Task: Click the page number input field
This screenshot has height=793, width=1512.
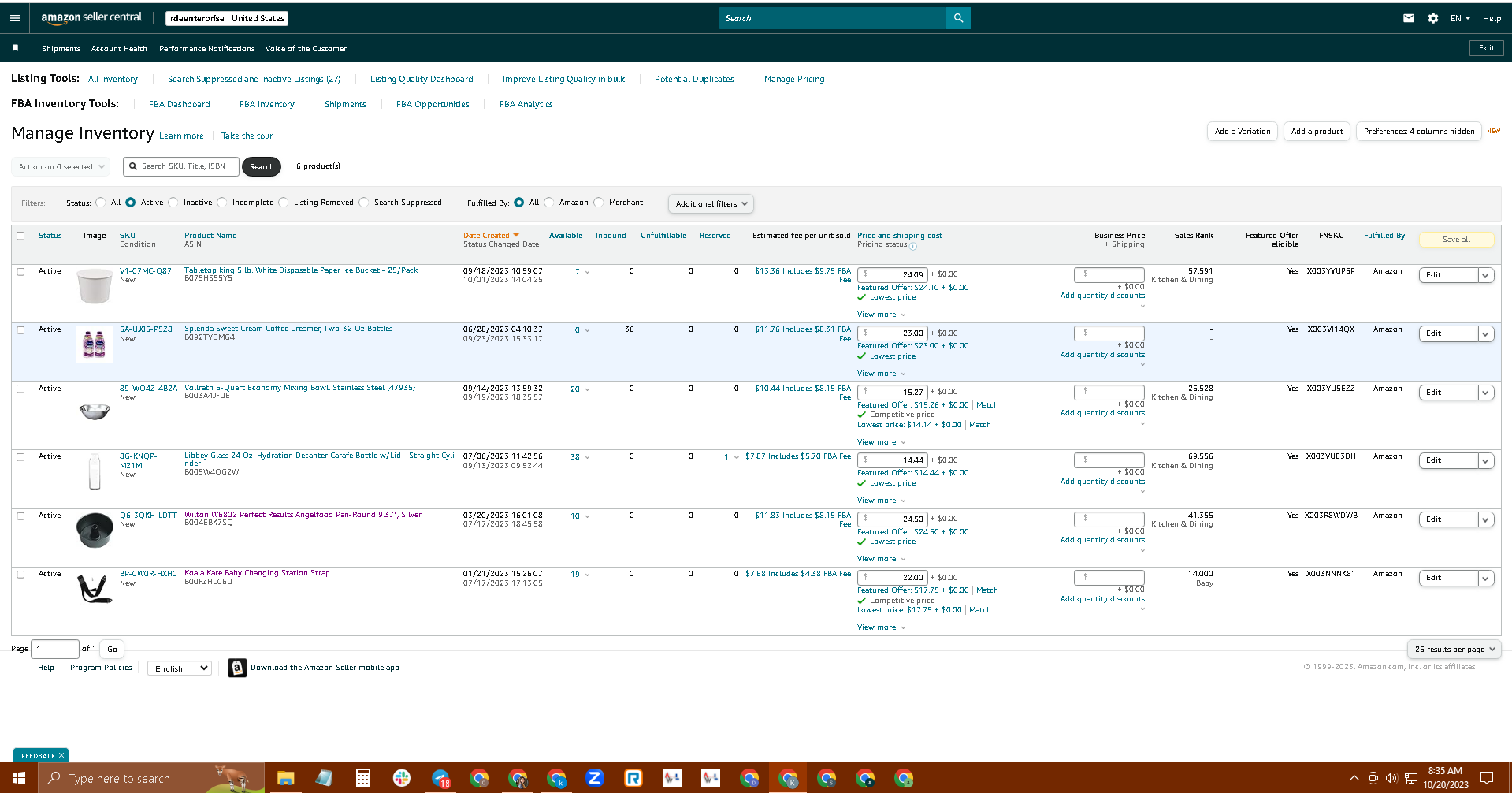Action: pos(55,649)
